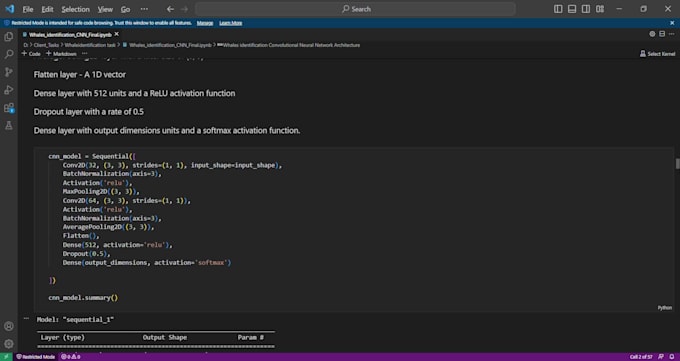The image size is (680, 361).
Task: Click the Dense(512, activation='relu') line
Action: coord(117,245)
